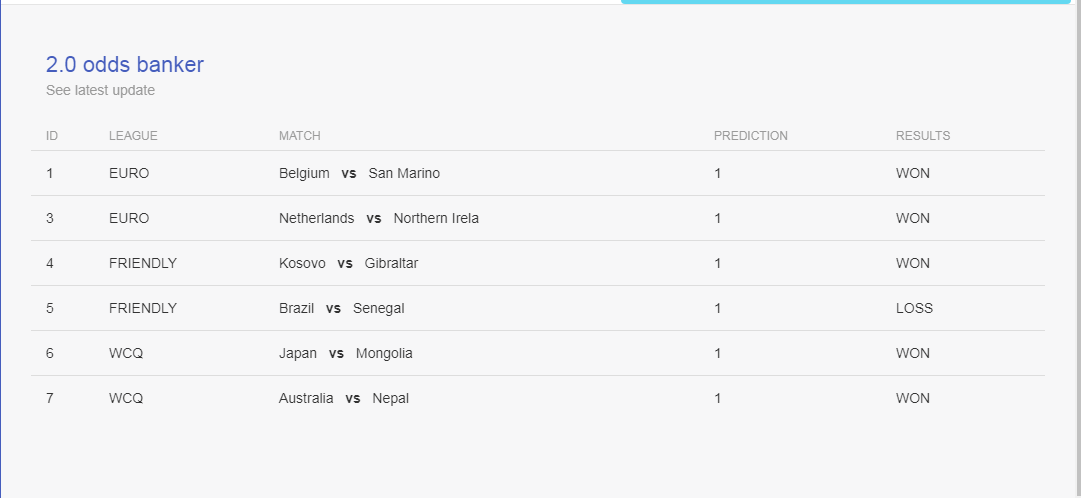Viewport: 1081px width, 498px height.
Task: Click the WON result for Belgium match
Action: pyautogui.click(x=913, y=173)
